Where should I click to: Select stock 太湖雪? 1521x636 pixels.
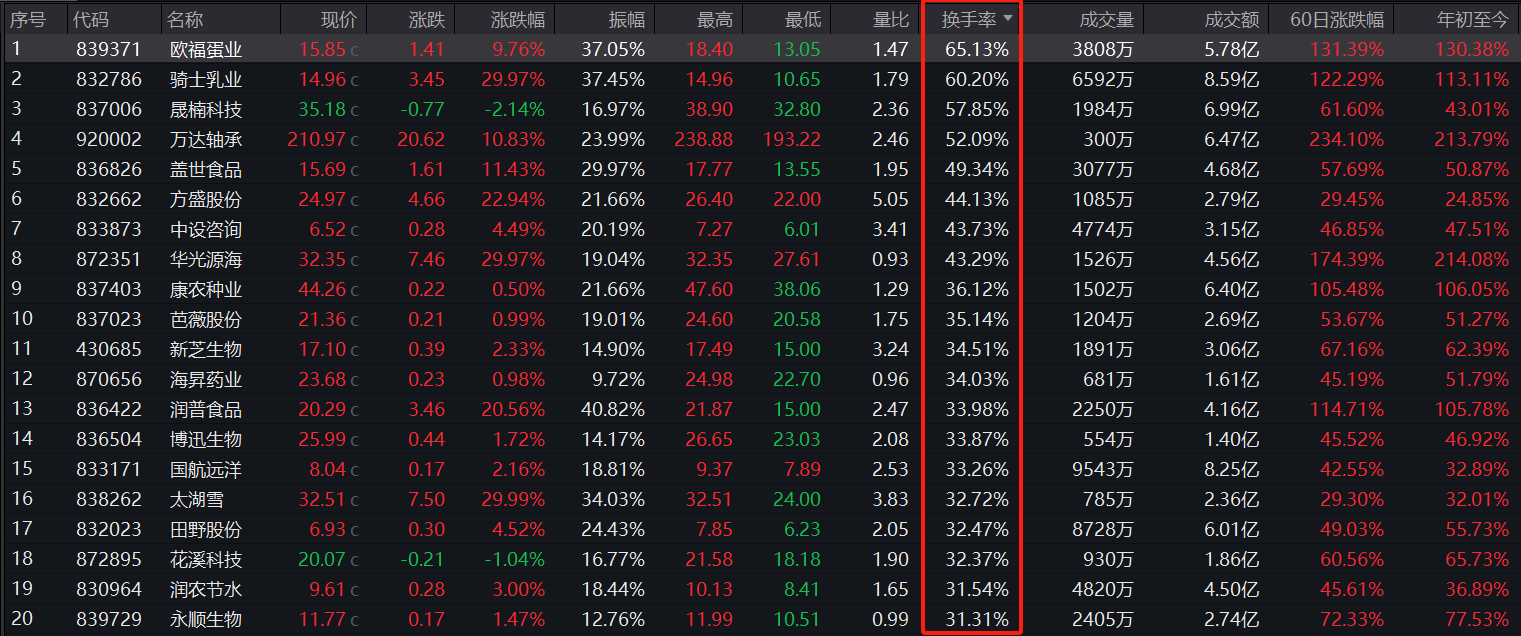pos(197,499)
